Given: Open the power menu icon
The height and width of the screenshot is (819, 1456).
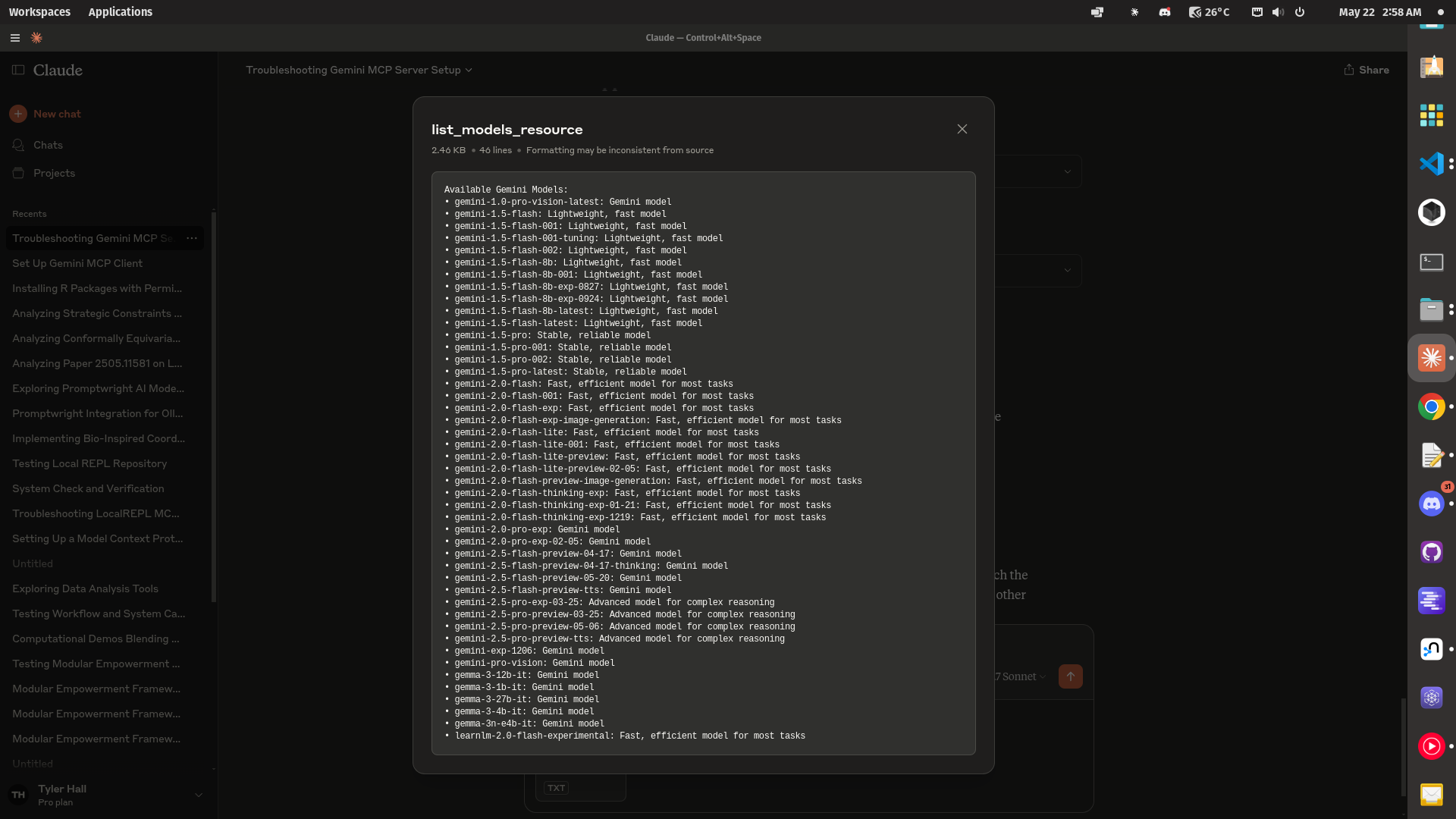Looking at the screenshot, I should tap(1300, 12).
